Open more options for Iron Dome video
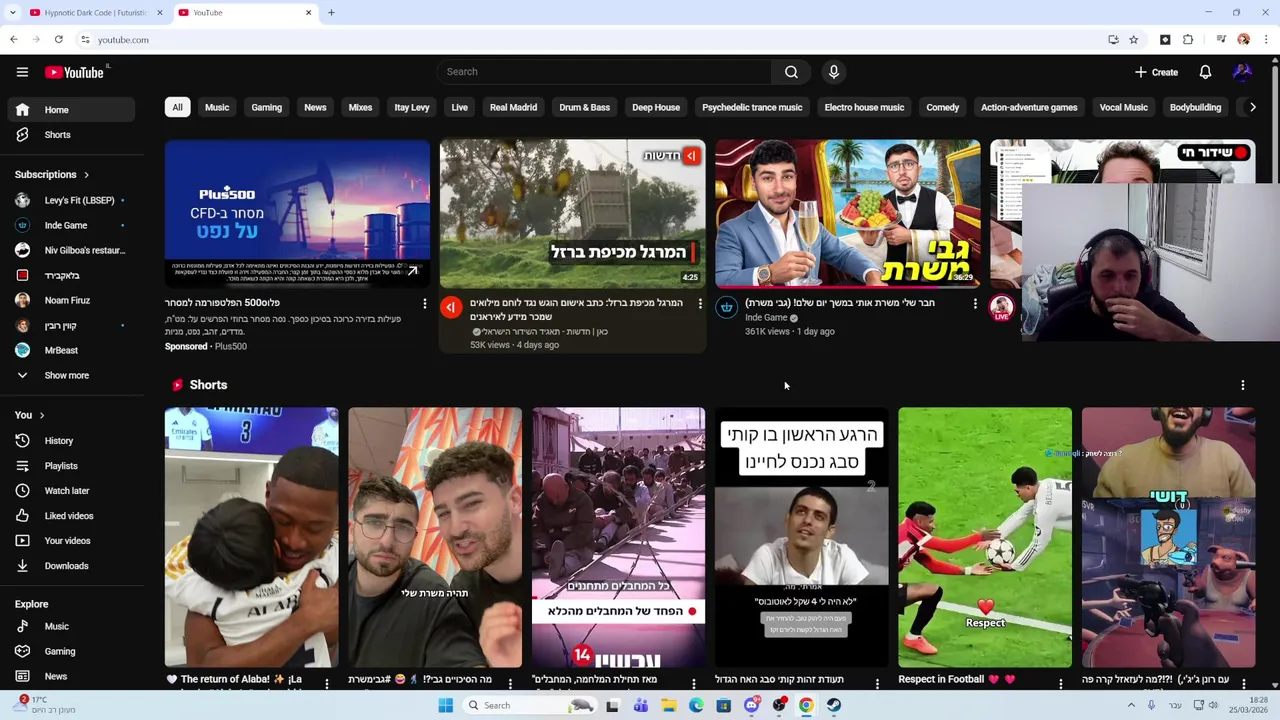The width and height of the screenshot is (1280, 720). (699, 303)
